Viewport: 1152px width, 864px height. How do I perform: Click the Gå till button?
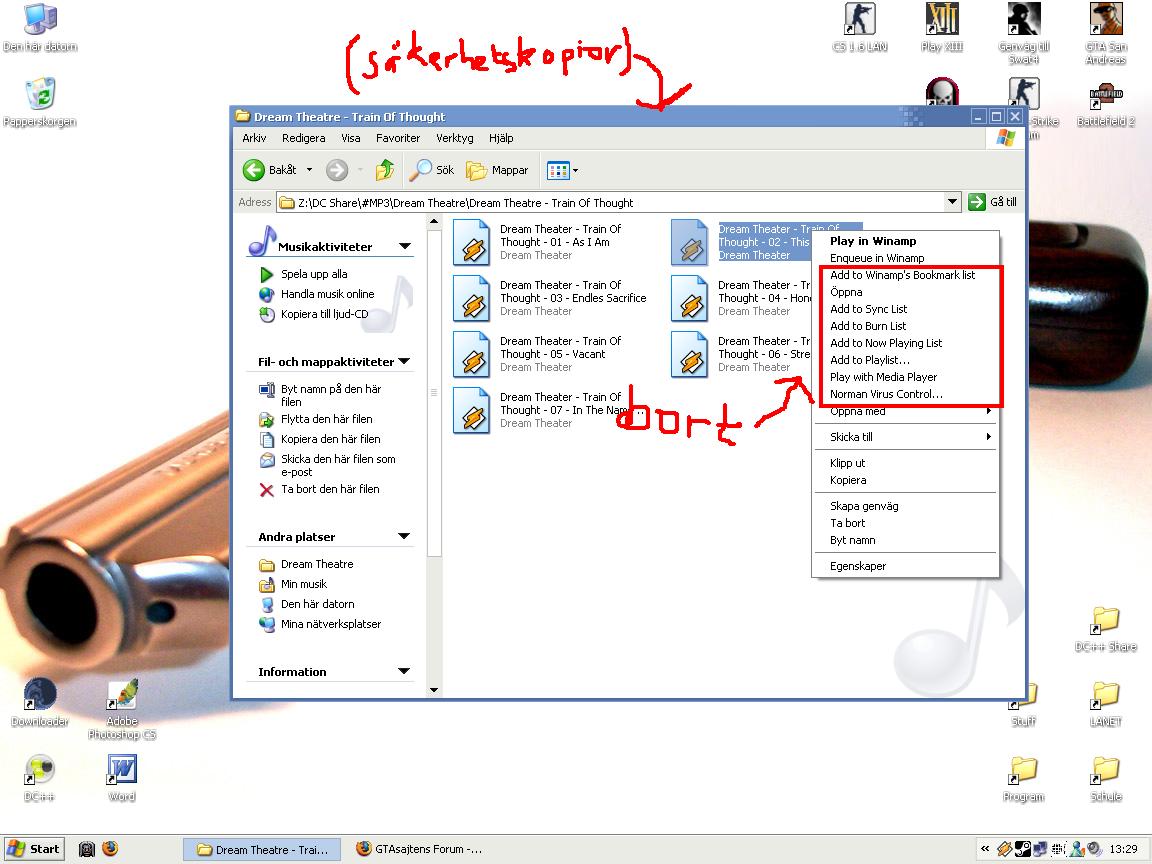(993, 201)
